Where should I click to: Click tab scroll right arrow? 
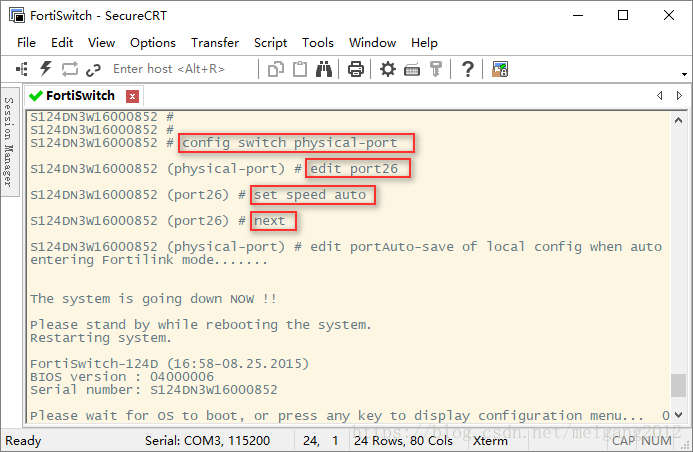point(679,95)
